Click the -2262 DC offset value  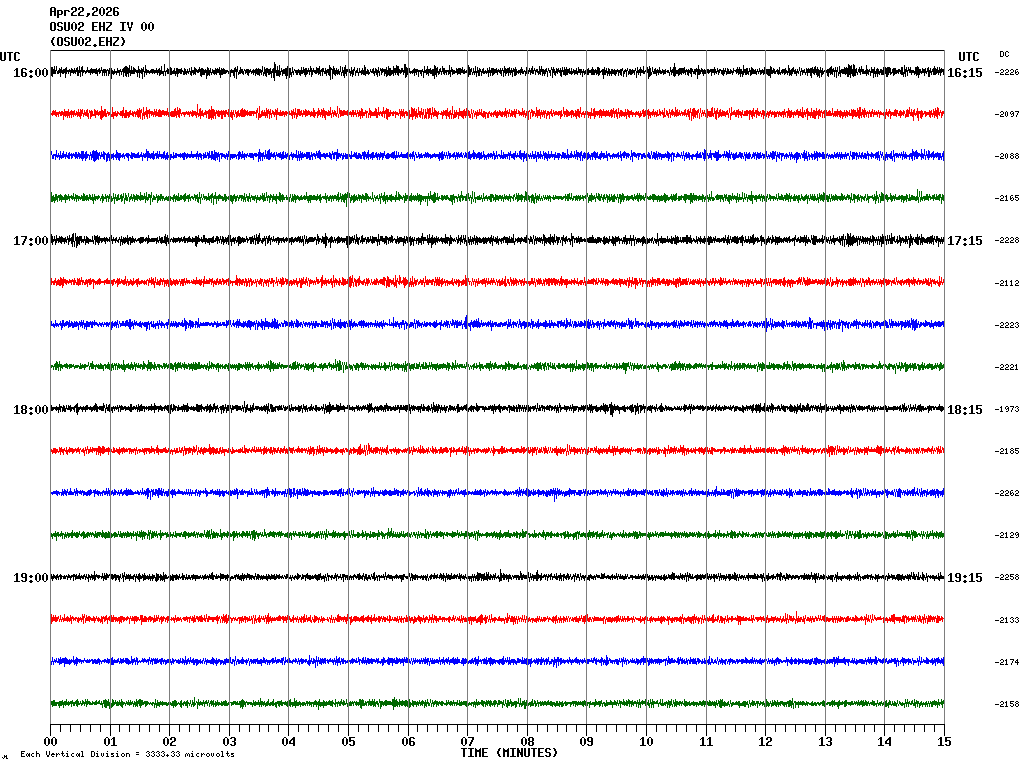pyautogui.click(x=1007, y=494)
